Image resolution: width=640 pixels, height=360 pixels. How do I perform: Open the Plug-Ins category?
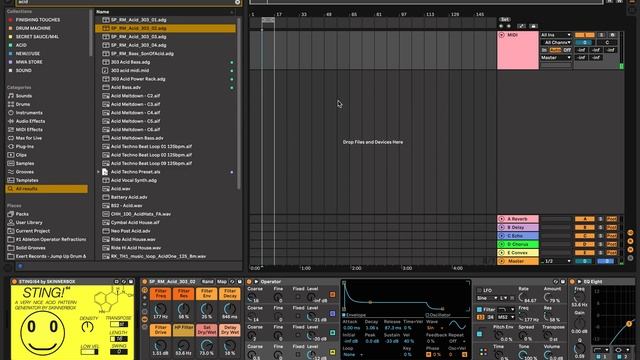(24, 147)
